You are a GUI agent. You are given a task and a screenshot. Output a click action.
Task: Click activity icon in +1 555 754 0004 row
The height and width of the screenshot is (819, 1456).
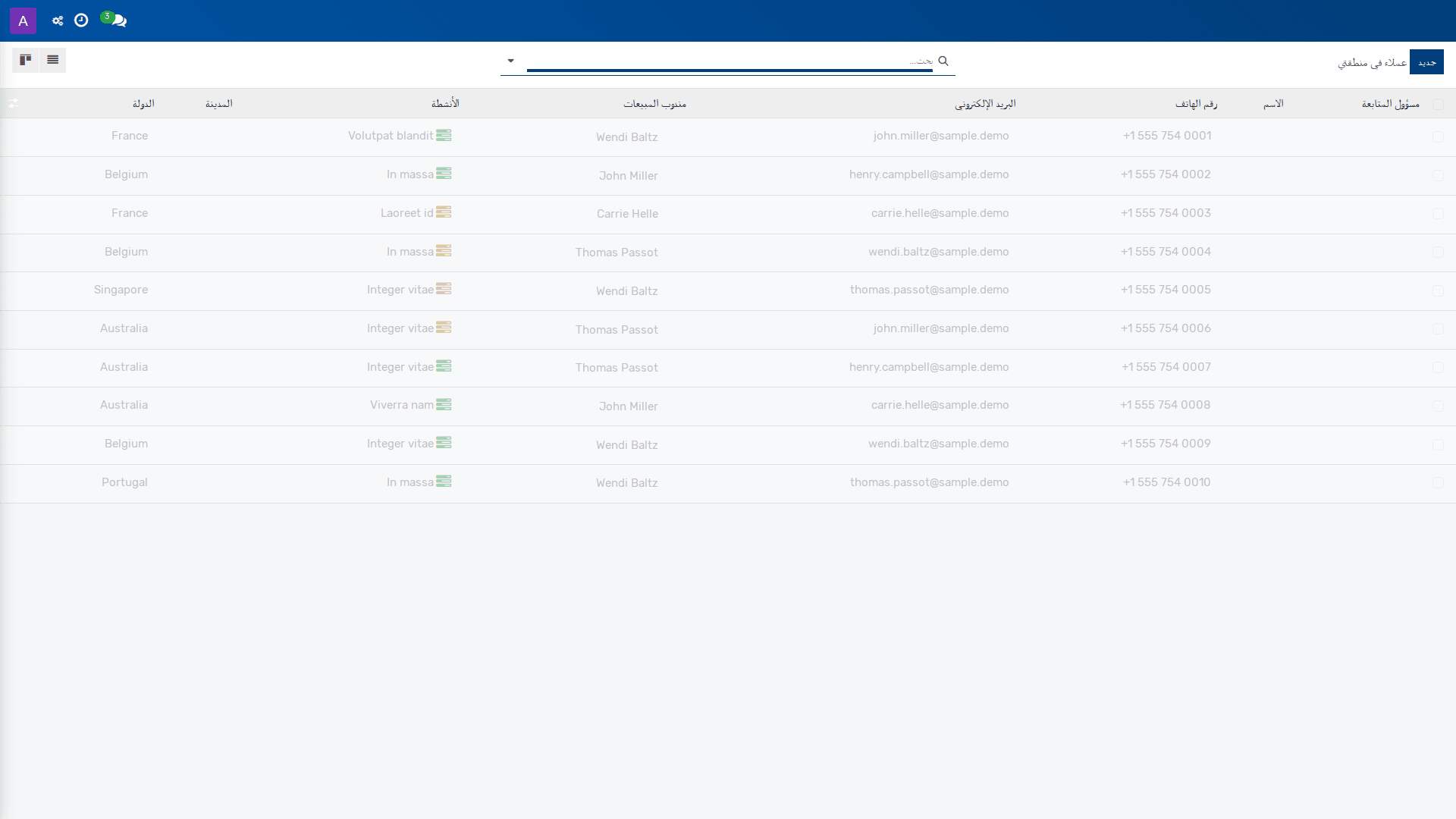444,251
